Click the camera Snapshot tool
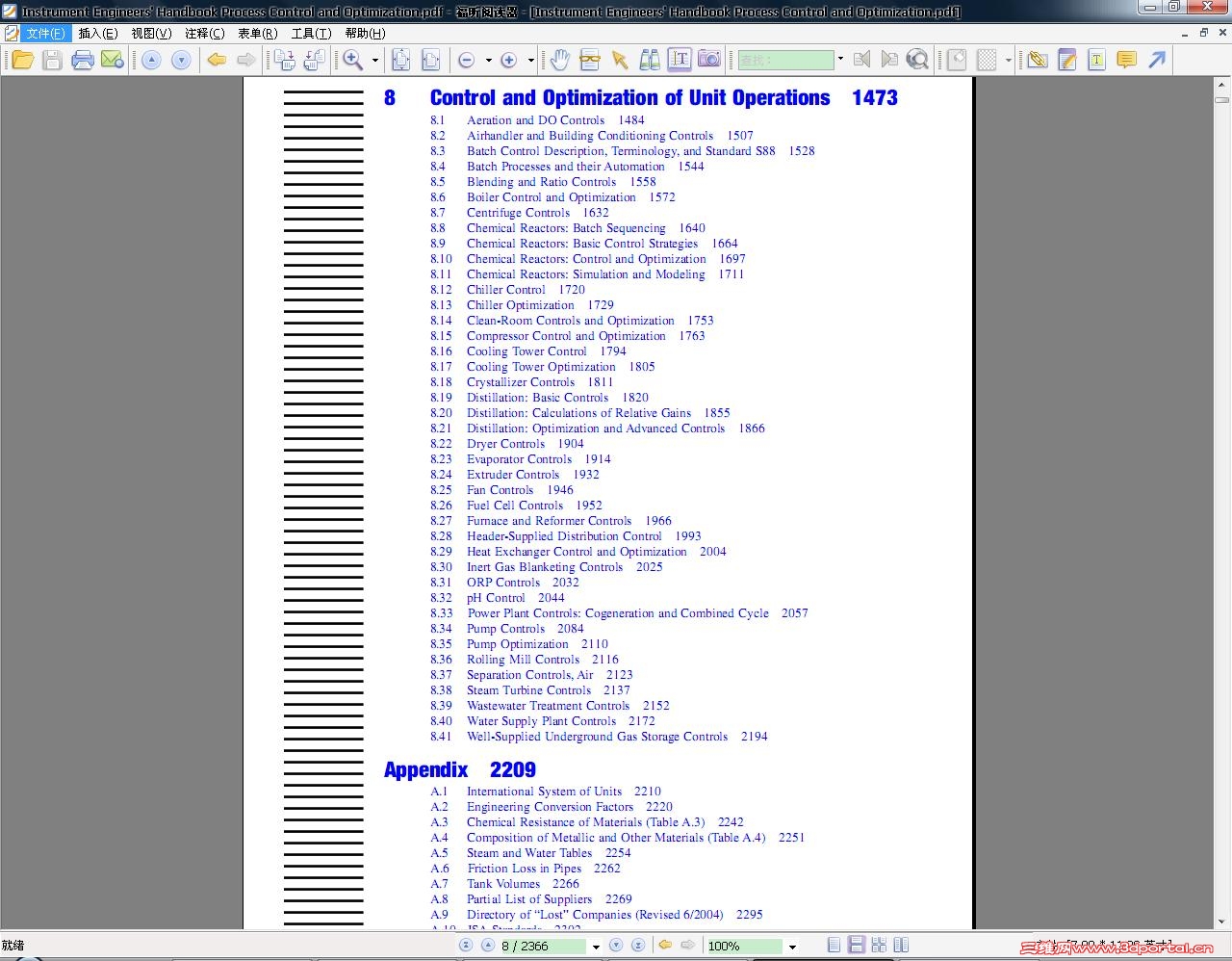 point(709,59)
